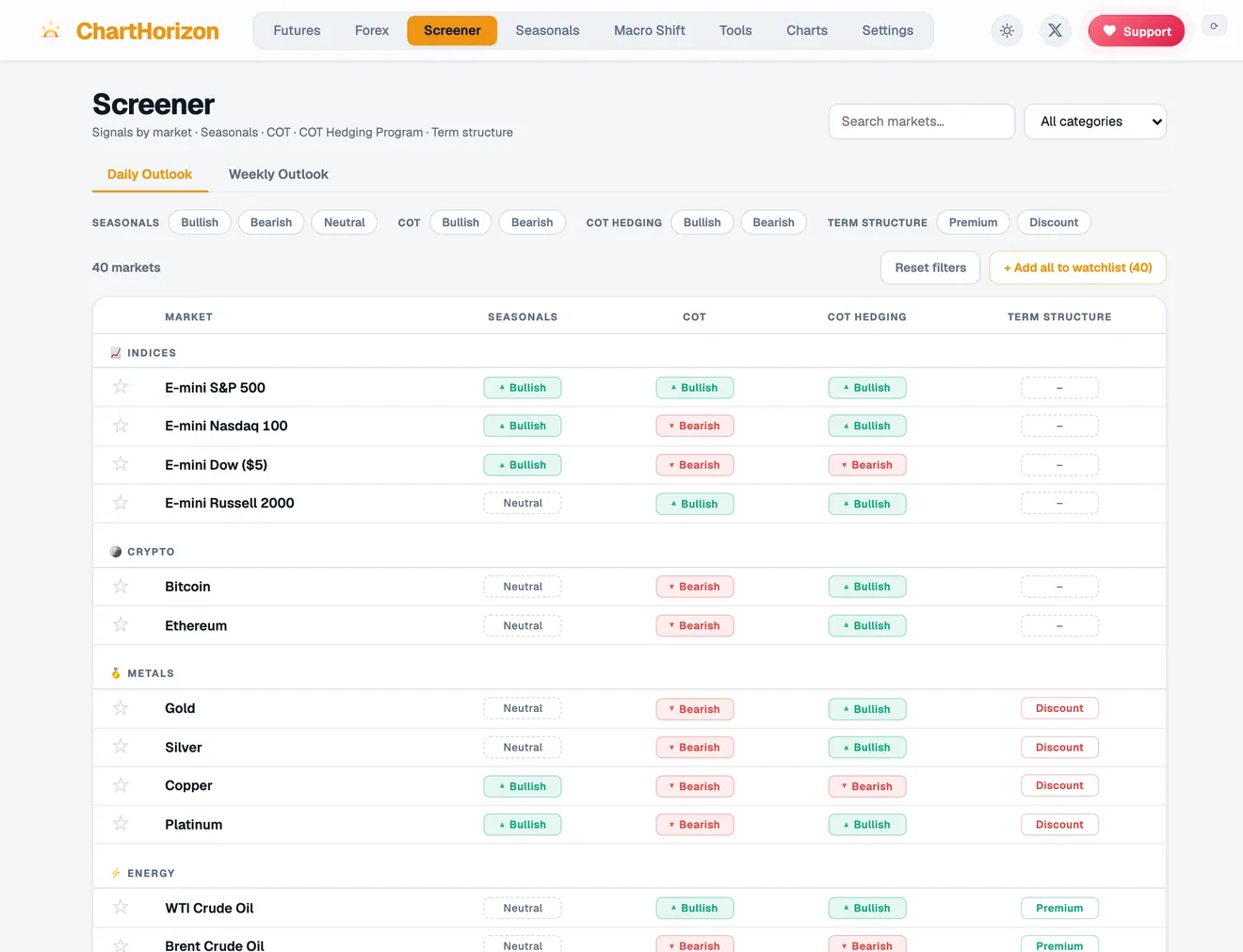Click Add all to watchlist (40)

pyautogui.click(x=1077, y=267)
